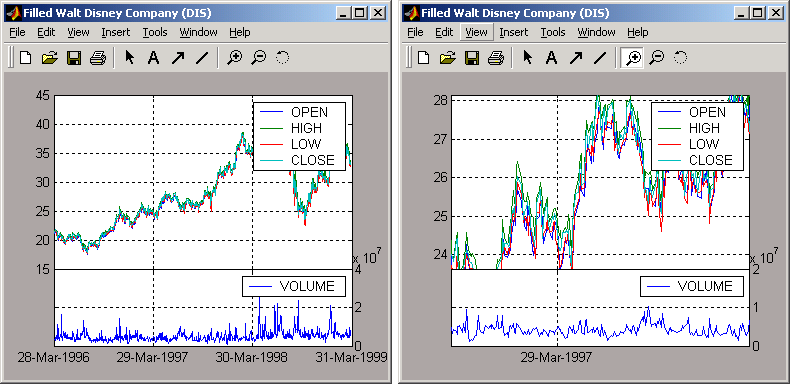The height and width of the screenshot is (384, 790).
Task: Select the Insert Text tool in left window
Action: click(153, 58)
